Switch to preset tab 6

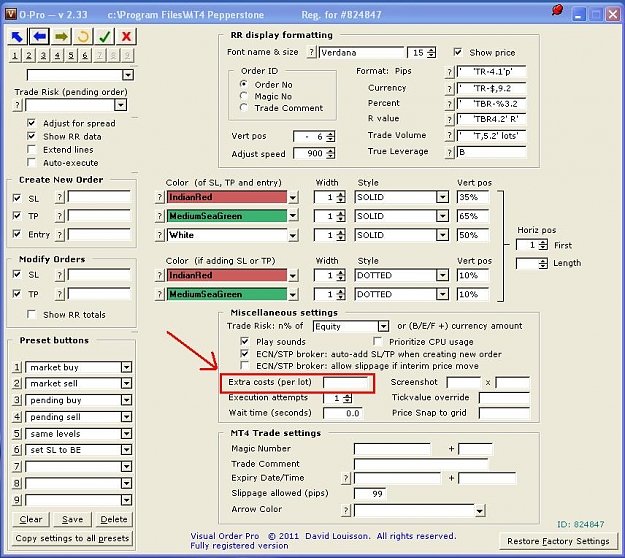click(85, 55)
